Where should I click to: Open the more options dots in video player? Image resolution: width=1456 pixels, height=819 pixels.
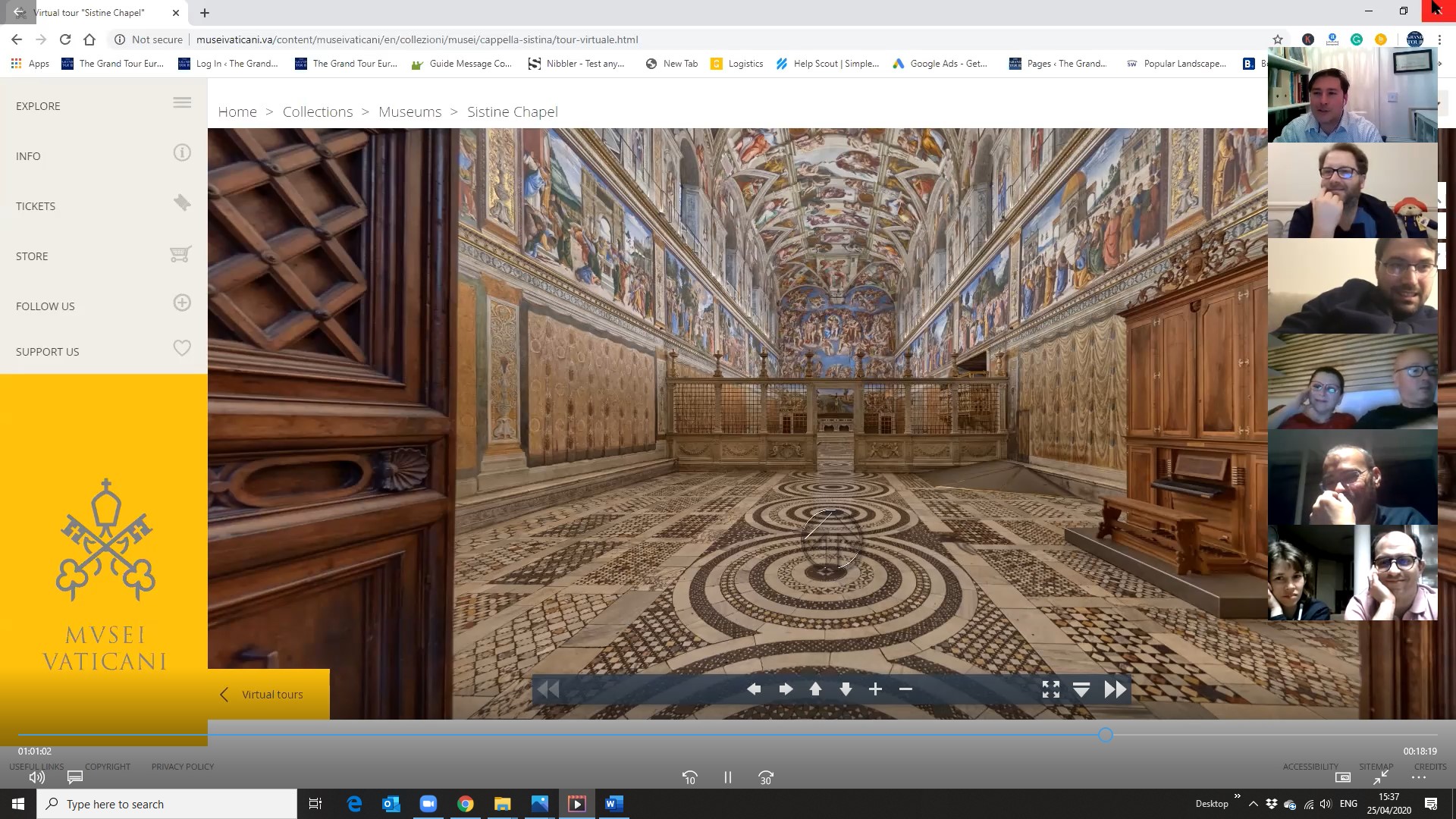click(1419, 777)
